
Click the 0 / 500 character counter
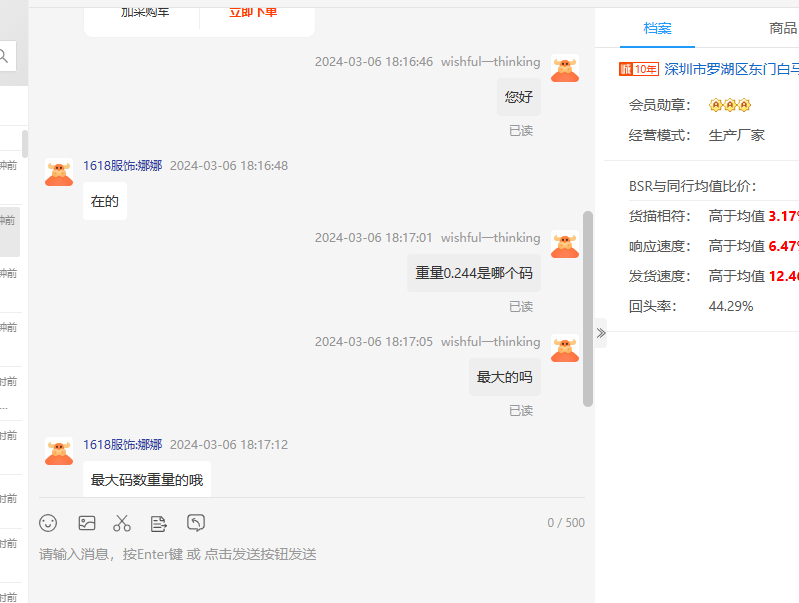click(566, 523)
